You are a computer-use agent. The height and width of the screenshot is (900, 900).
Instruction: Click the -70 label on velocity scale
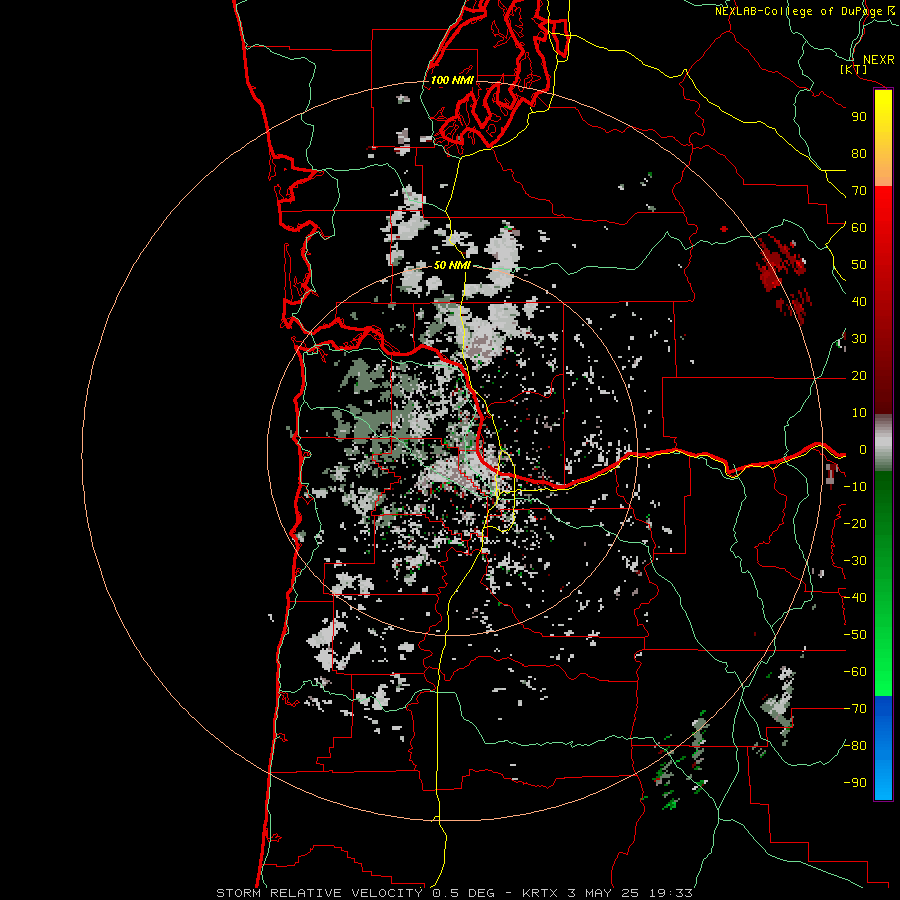tap(855, 709)
